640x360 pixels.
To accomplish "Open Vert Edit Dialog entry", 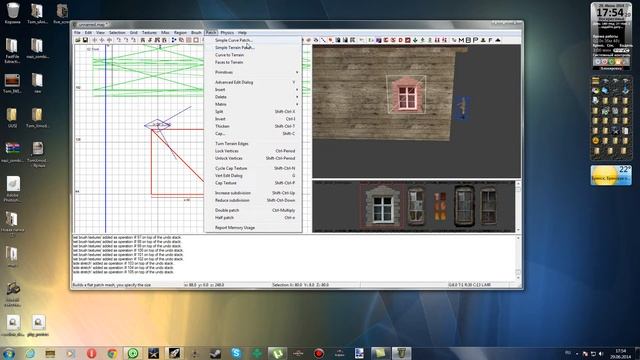I will pos(253,176).
